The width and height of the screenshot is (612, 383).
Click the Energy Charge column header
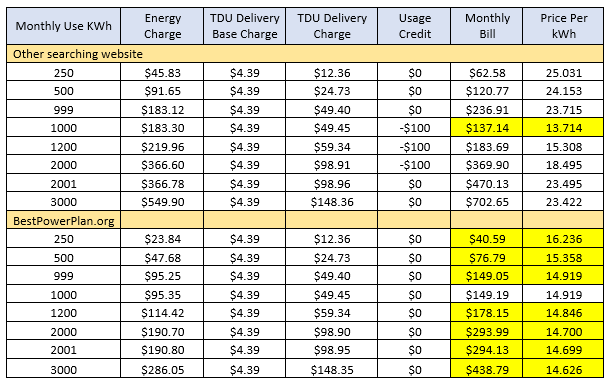tap(162, 26)
